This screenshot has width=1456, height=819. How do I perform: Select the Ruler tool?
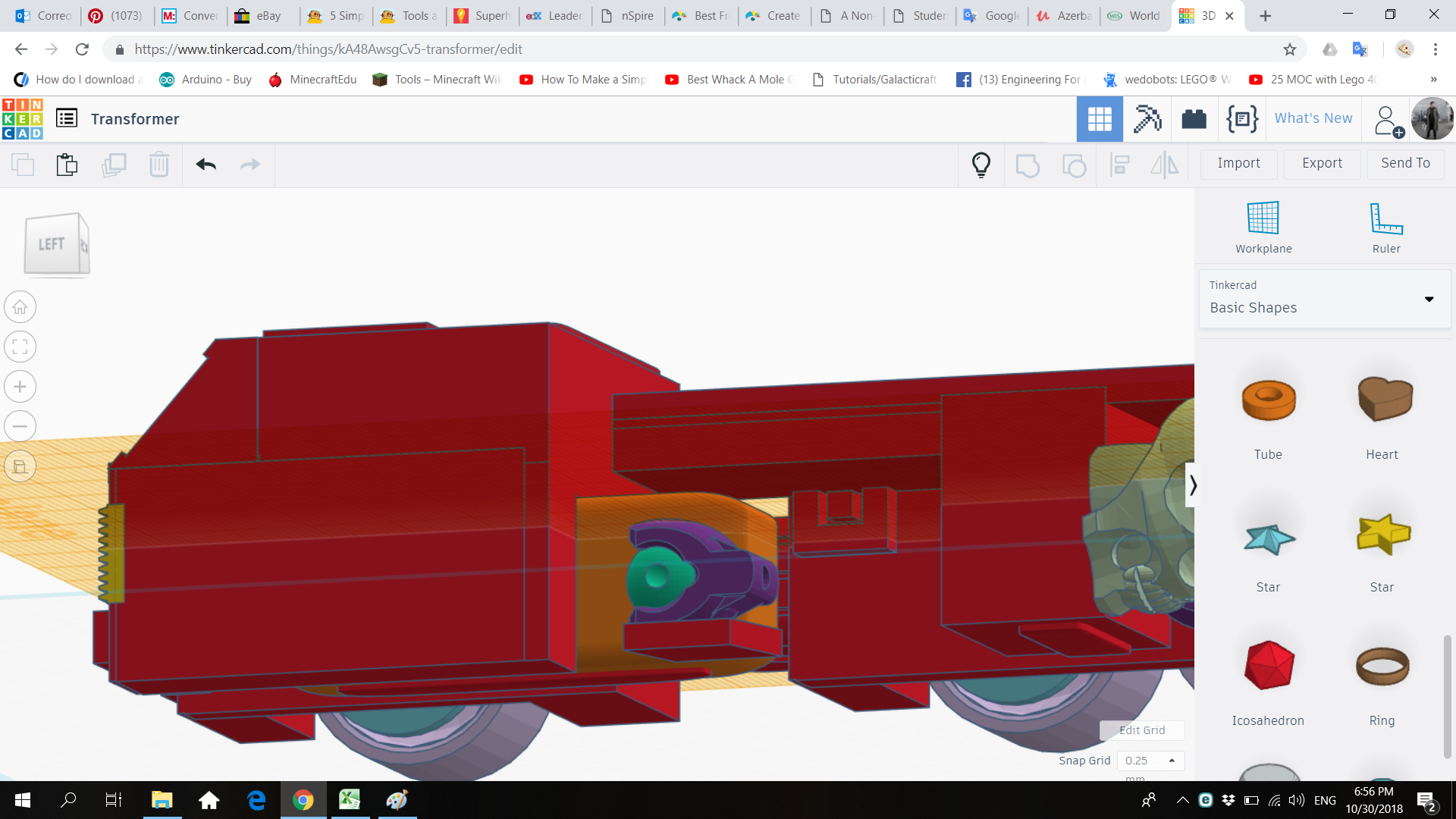(x=1385, y=225)
